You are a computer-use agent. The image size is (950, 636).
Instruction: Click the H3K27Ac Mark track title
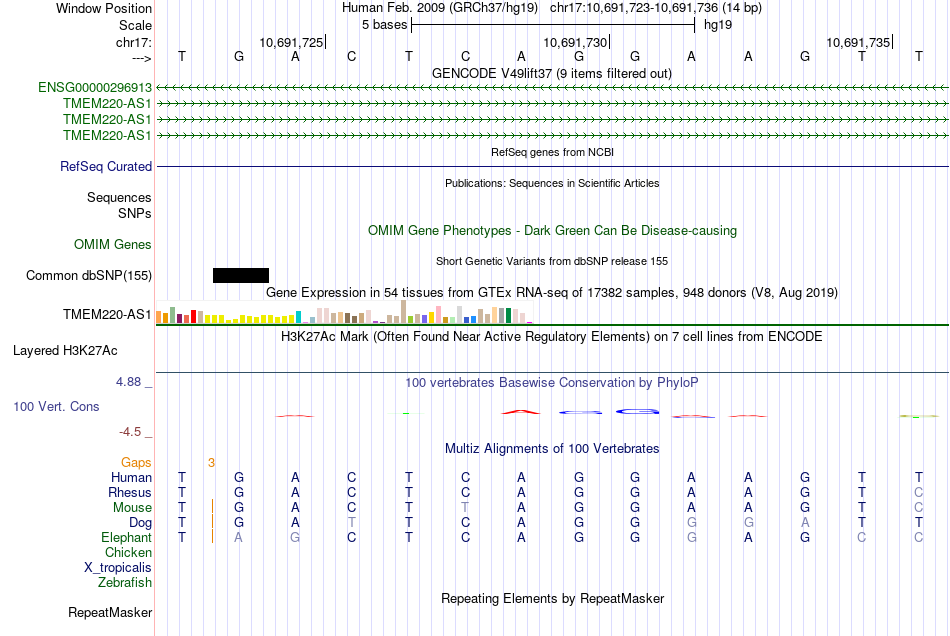[551, 337]
